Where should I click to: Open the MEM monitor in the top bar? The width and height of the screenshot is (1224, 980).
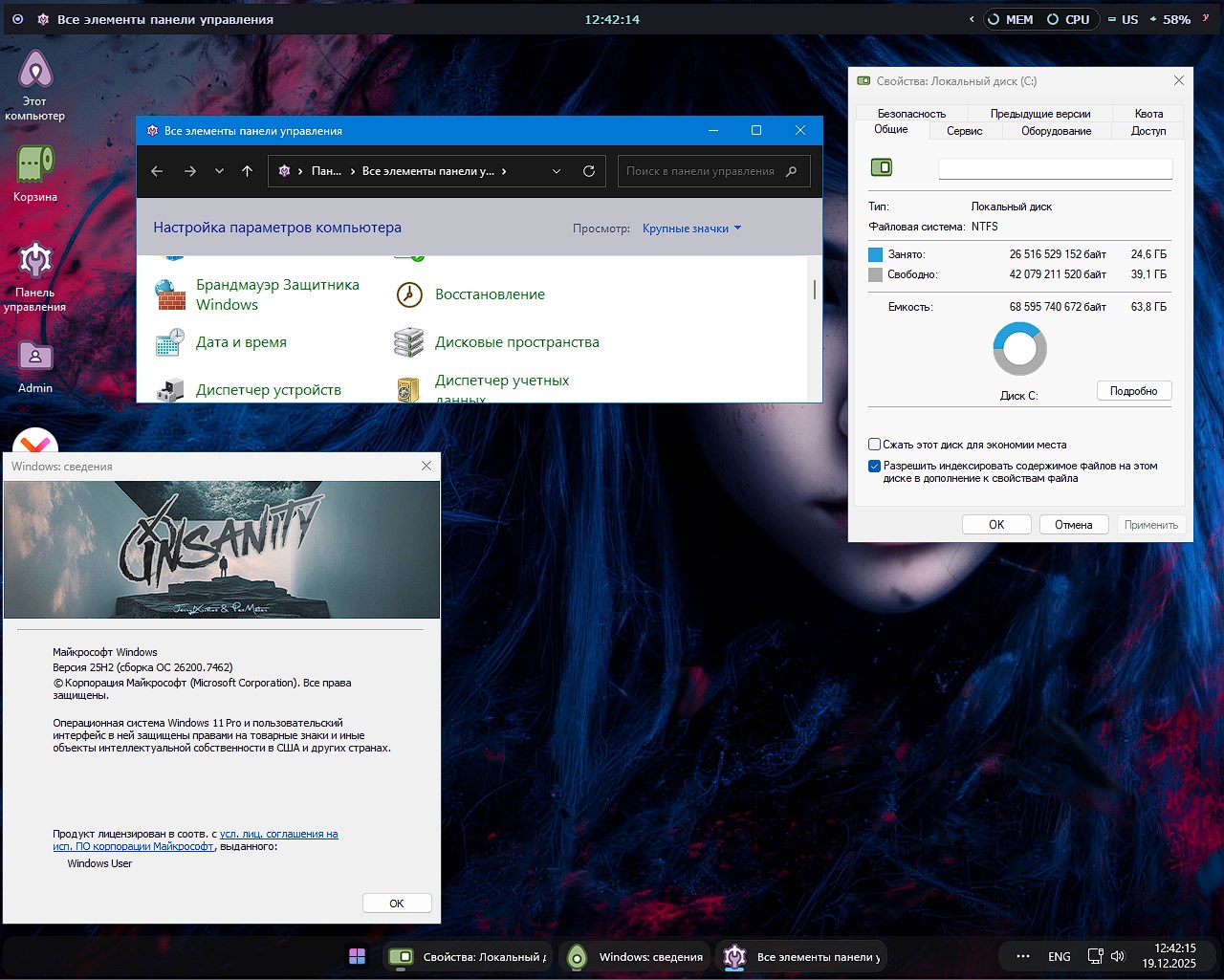click(x=1010, y=18)
